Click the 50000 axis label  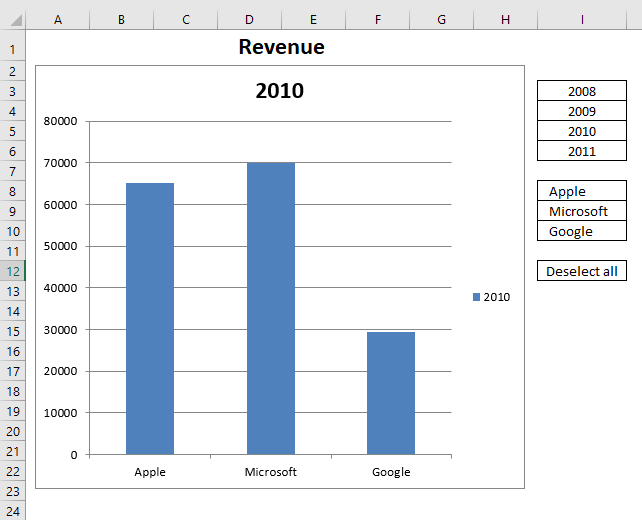[61, 246]
